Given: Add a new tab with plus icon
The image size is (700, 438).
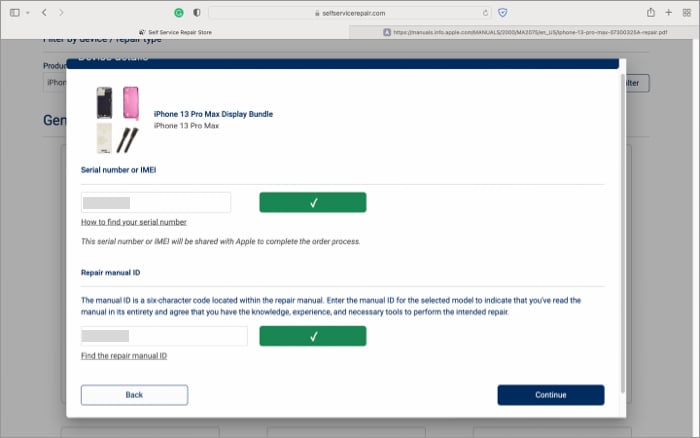Looking at the screenshot, I should [668, 13].
